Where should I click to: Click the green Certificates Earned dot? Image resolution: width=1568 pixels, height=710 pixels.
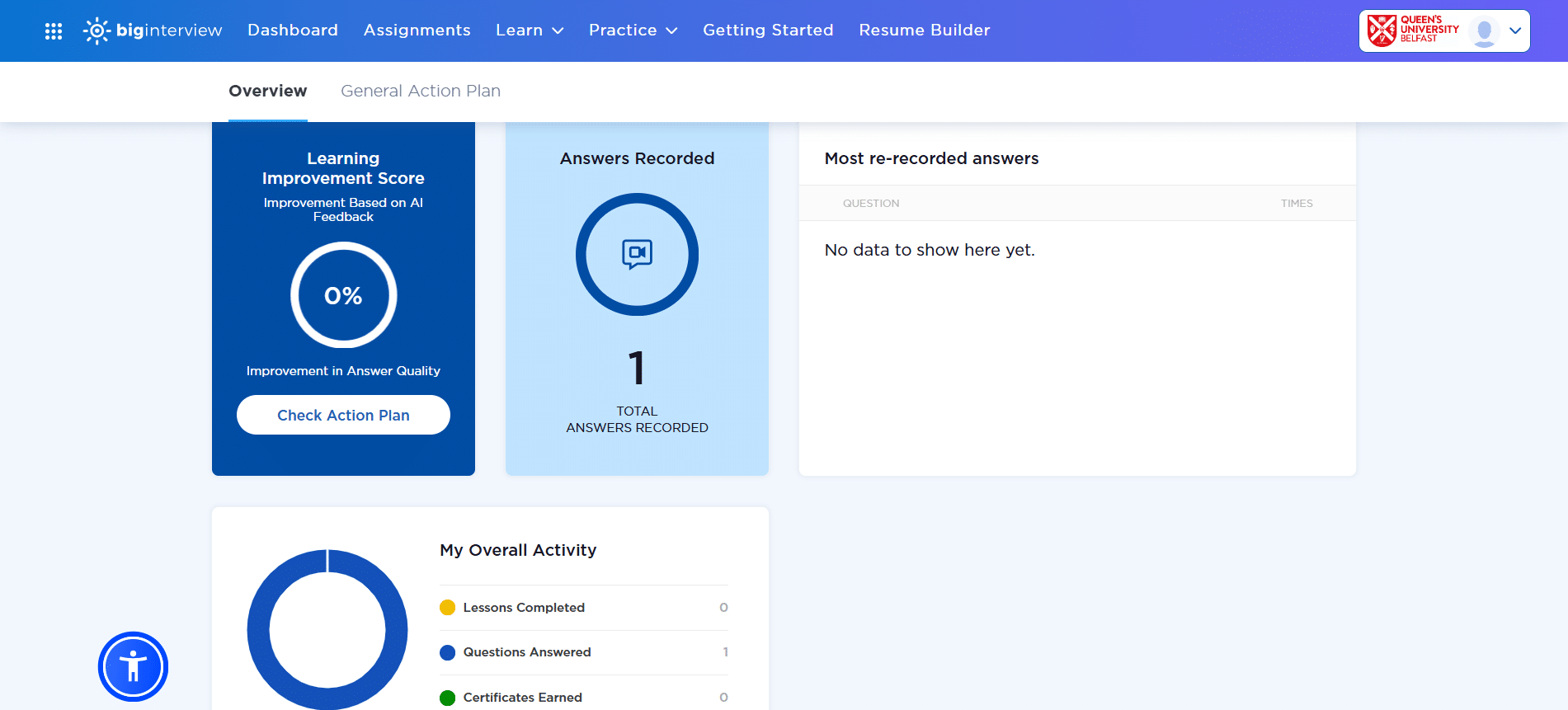coord(448,698)
